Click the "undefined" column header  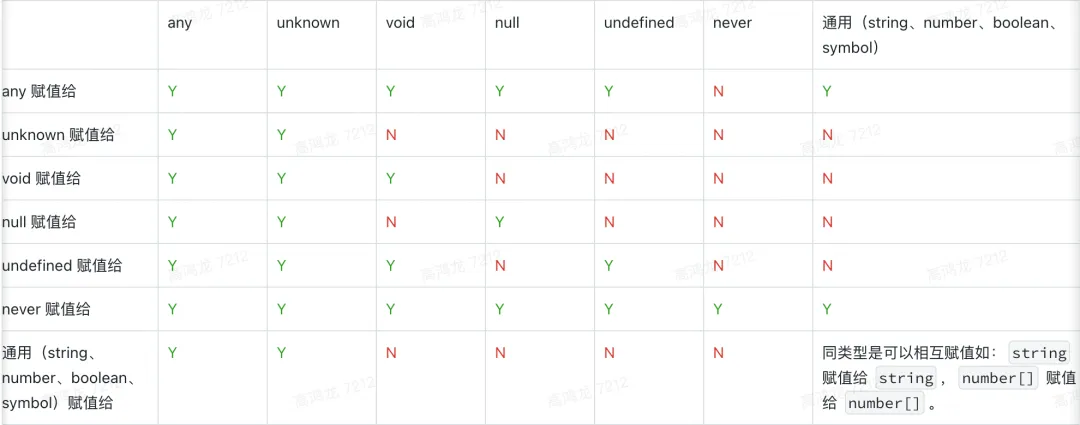click(x=638, y=23)
